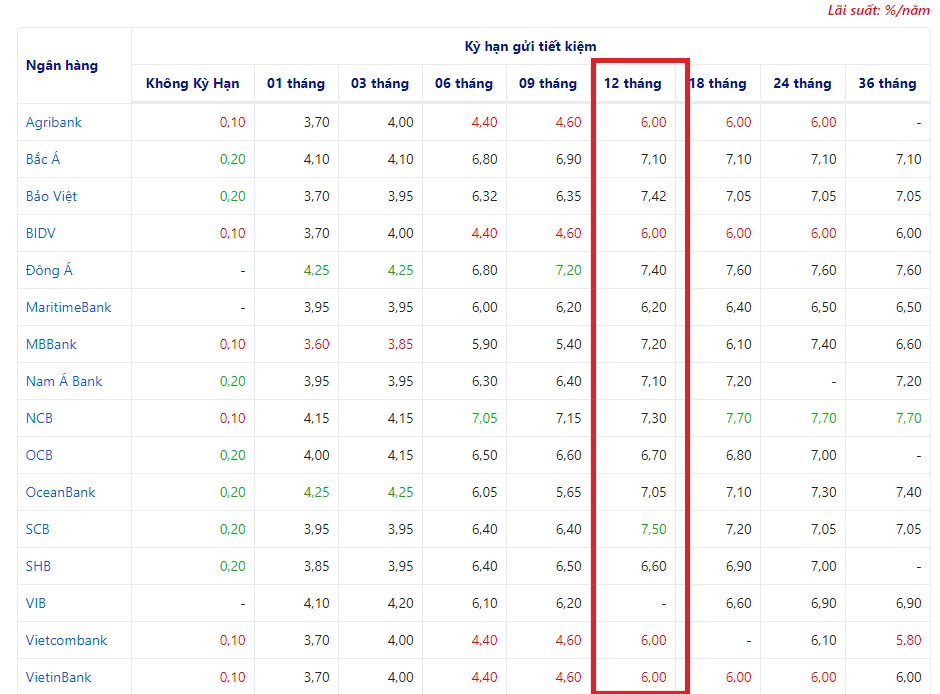Open the VIB bank link
The image size is (940, 694).
point(35,604)
